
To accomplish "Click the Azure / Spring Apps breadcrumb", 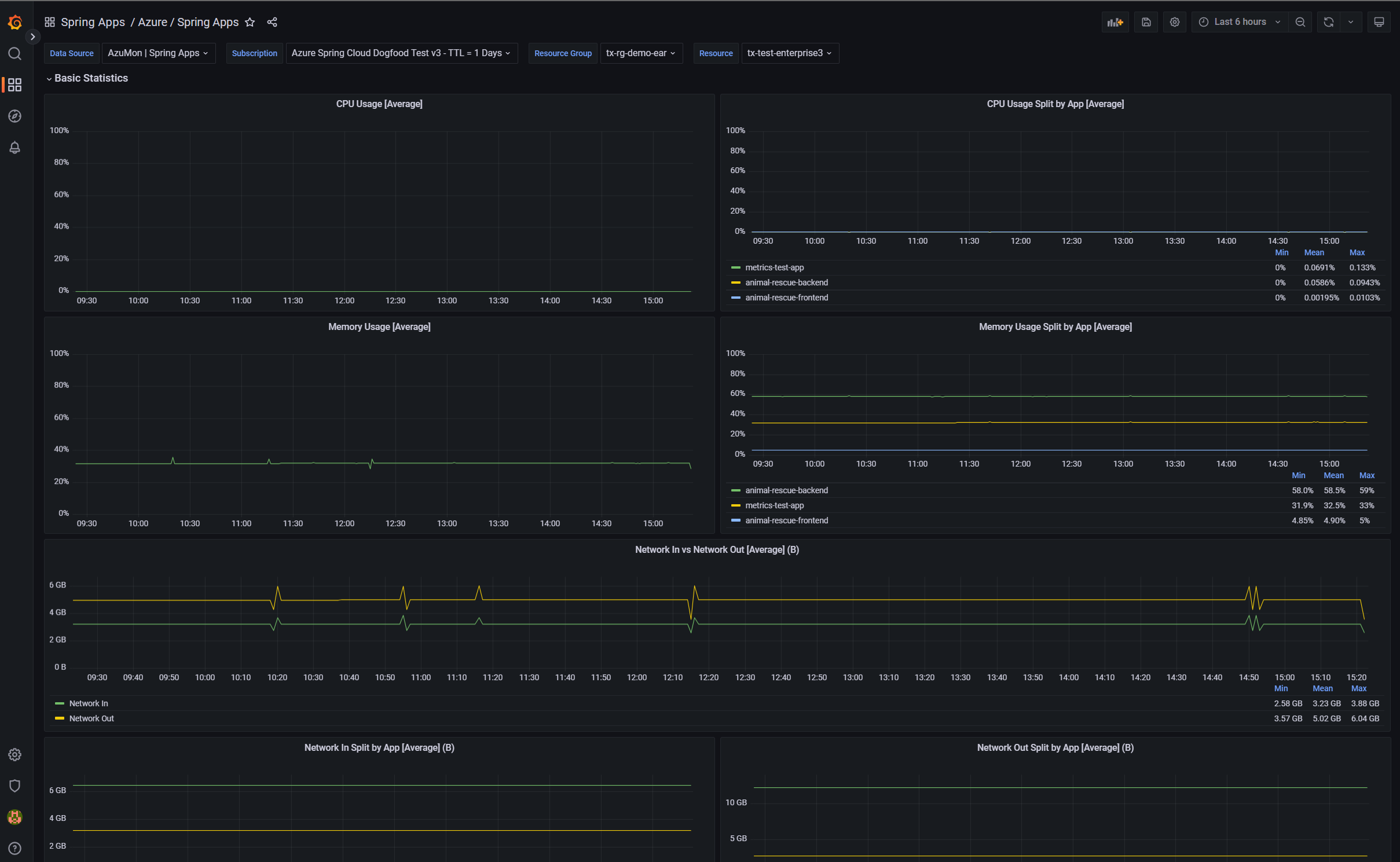I will point(188,22).
